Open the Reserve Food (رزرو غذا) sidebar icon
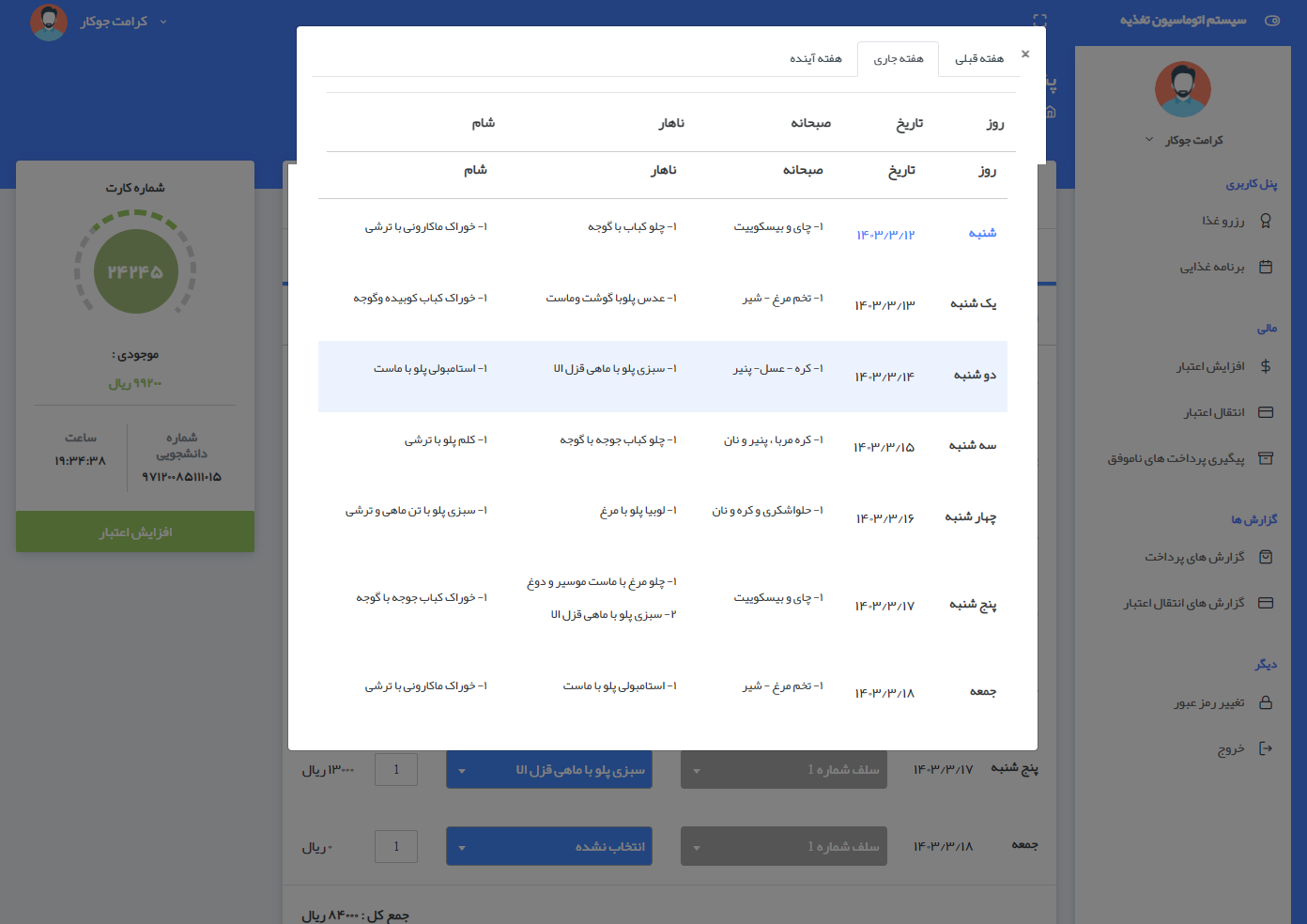This screenshot has width=1307, height=924. [x=1265, y=221]
